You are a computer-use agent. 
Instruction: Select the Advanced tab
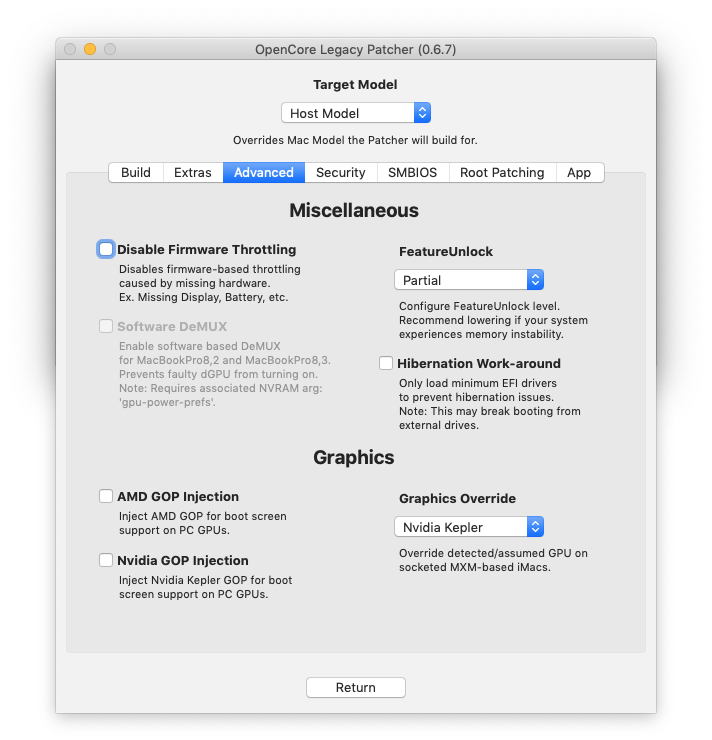coord(264,172)
